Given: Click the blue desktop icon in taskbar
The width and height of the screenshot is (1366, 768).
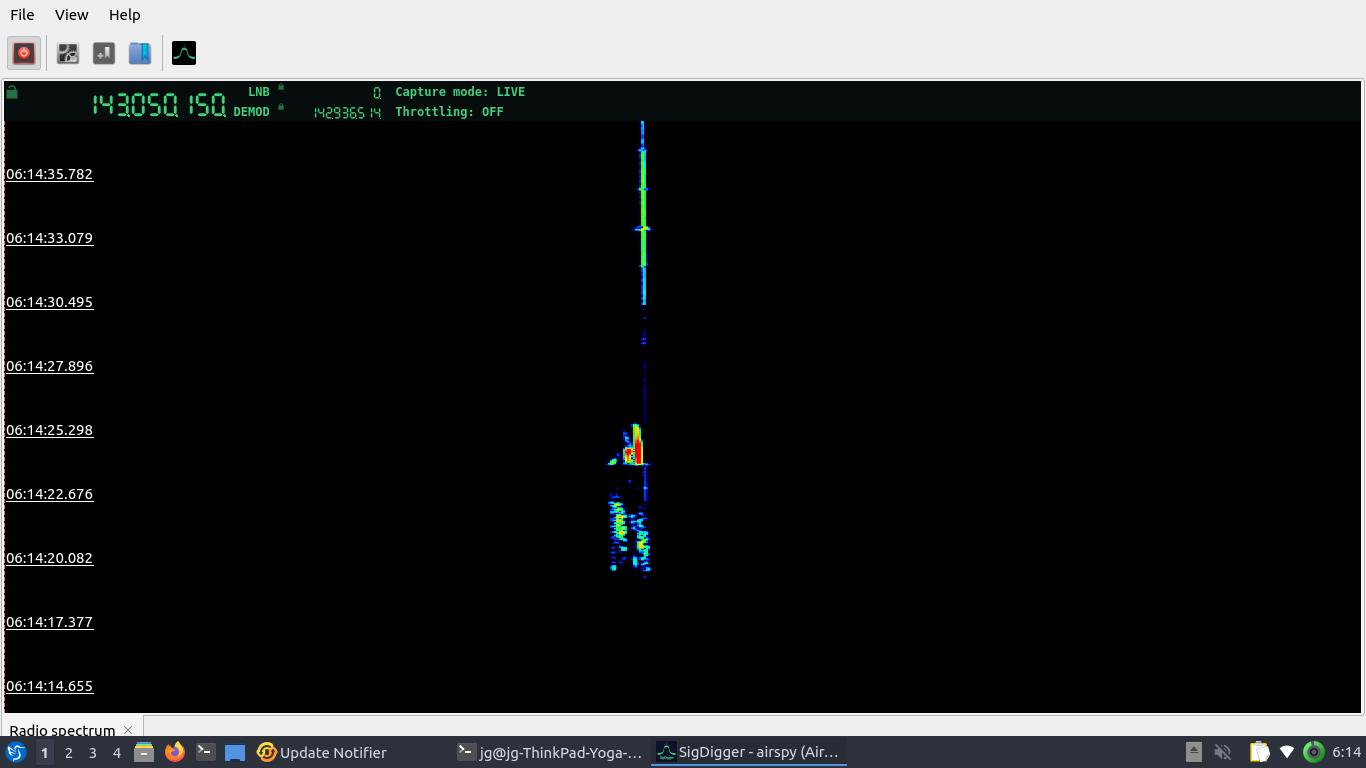Looking at the screenshot, I should 235,753.
